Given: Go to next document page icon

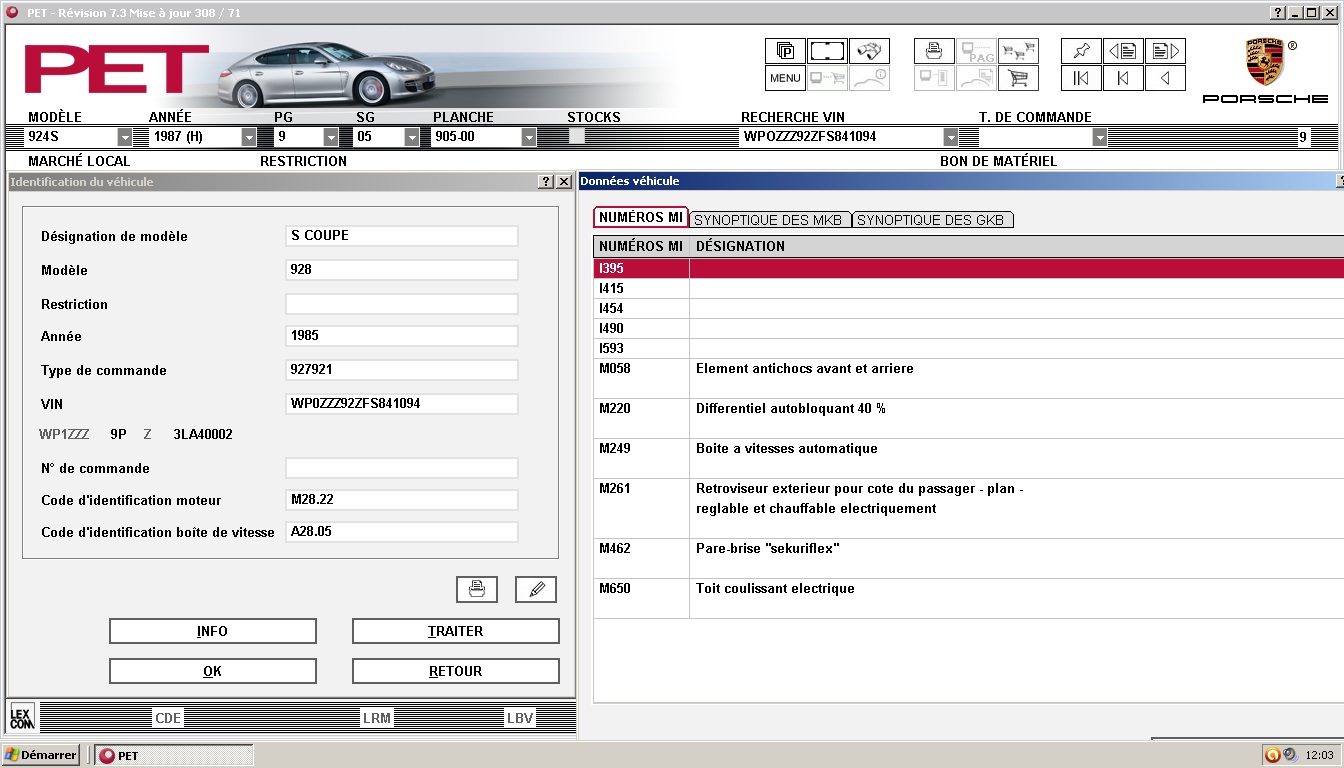Looking at the screenshot, I should pyautogui.click(x=1165, y=51).
